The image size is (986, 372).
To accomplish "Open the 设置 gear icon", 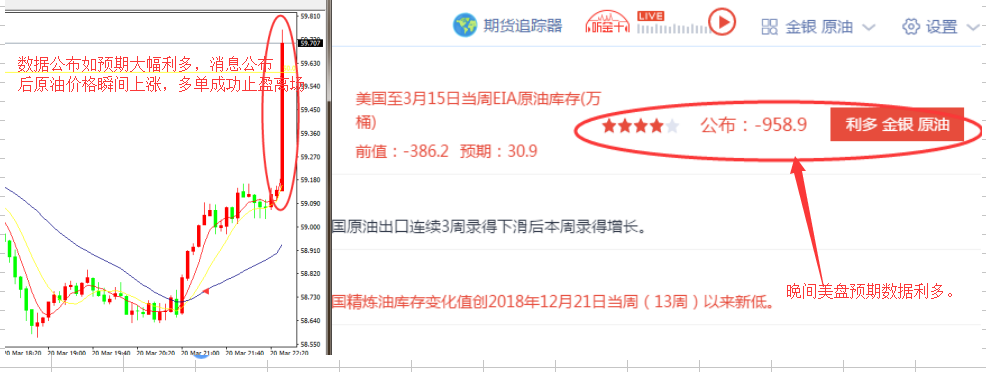I will click(x=911, y=26).
